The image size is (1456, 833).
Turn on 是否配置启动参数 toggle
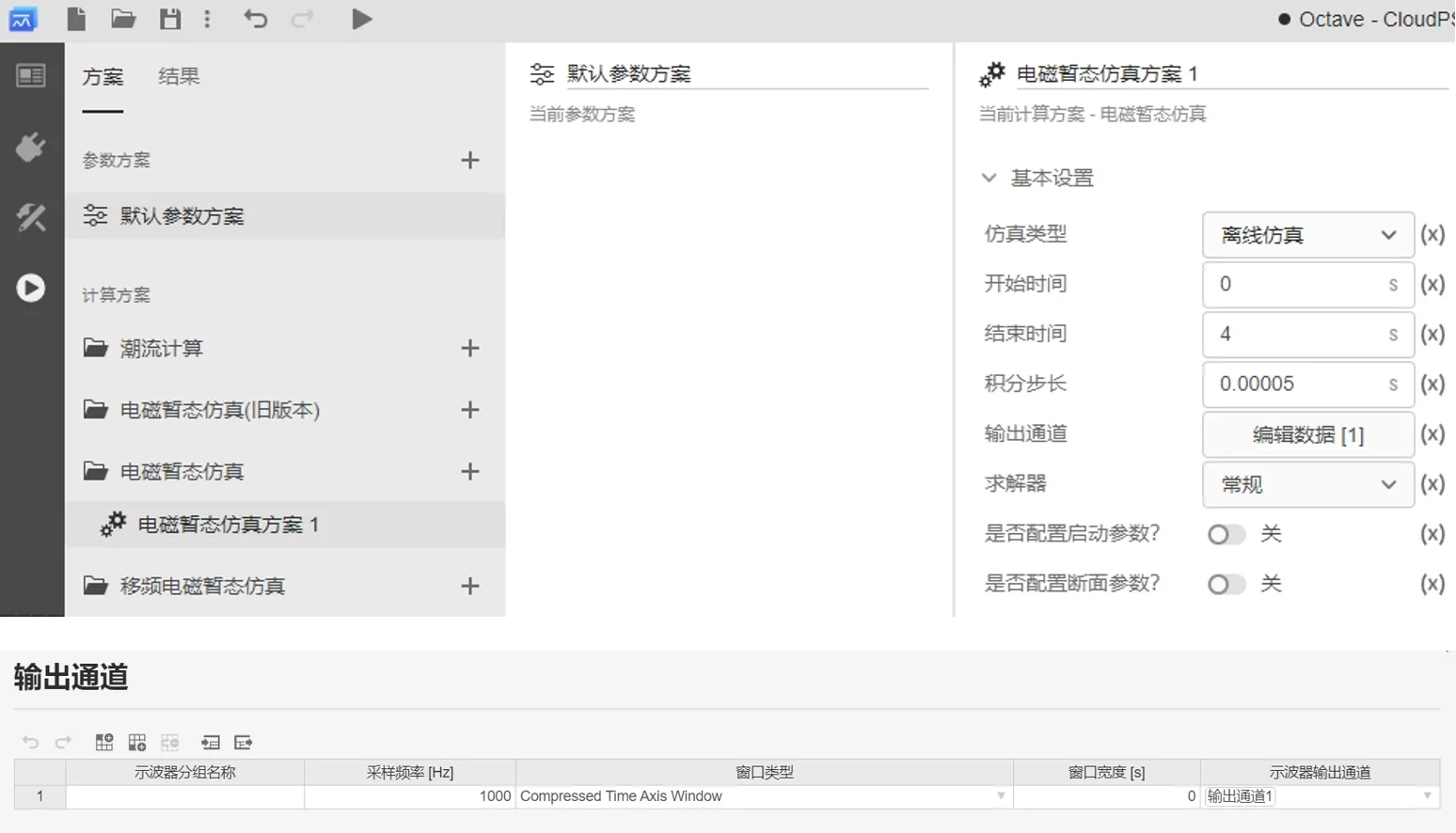click(x=1226, y=533)
